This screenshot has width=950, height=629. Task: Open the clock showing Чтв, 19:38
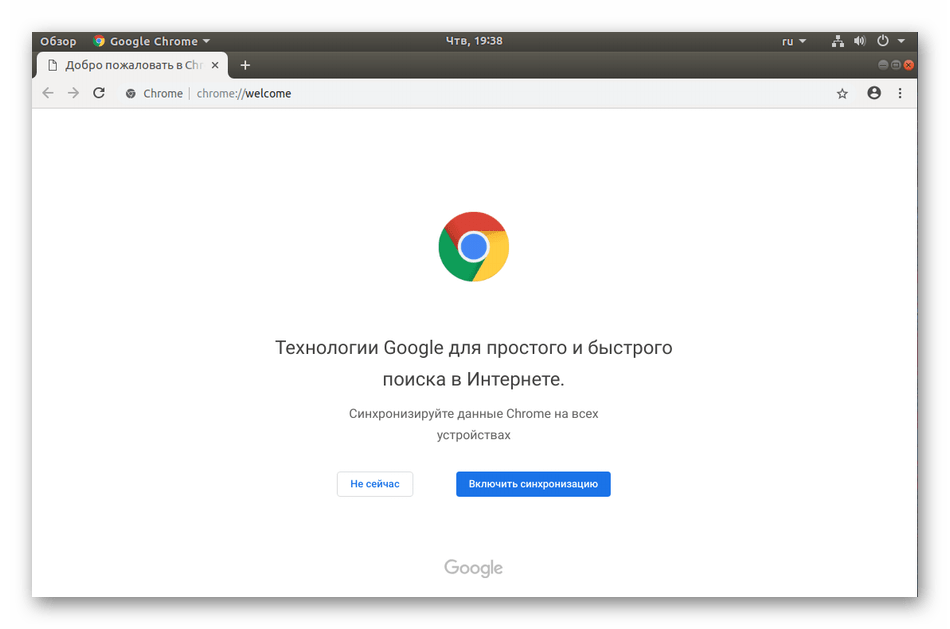click(x=473, y=41)
